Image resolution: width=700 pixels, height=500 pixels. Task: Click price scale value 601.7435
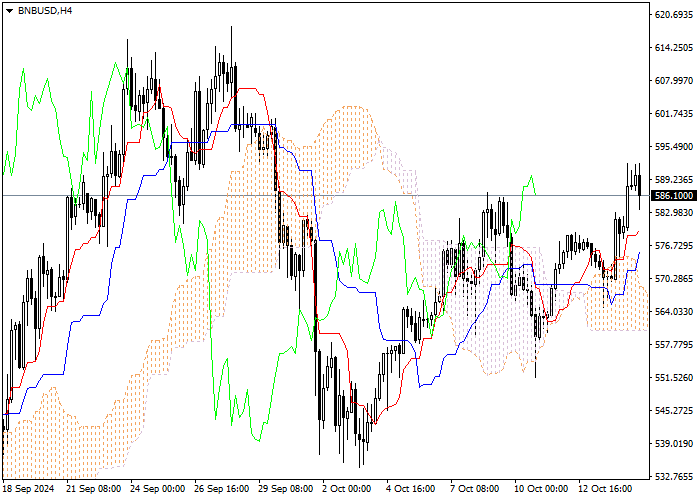pos(673,114)
